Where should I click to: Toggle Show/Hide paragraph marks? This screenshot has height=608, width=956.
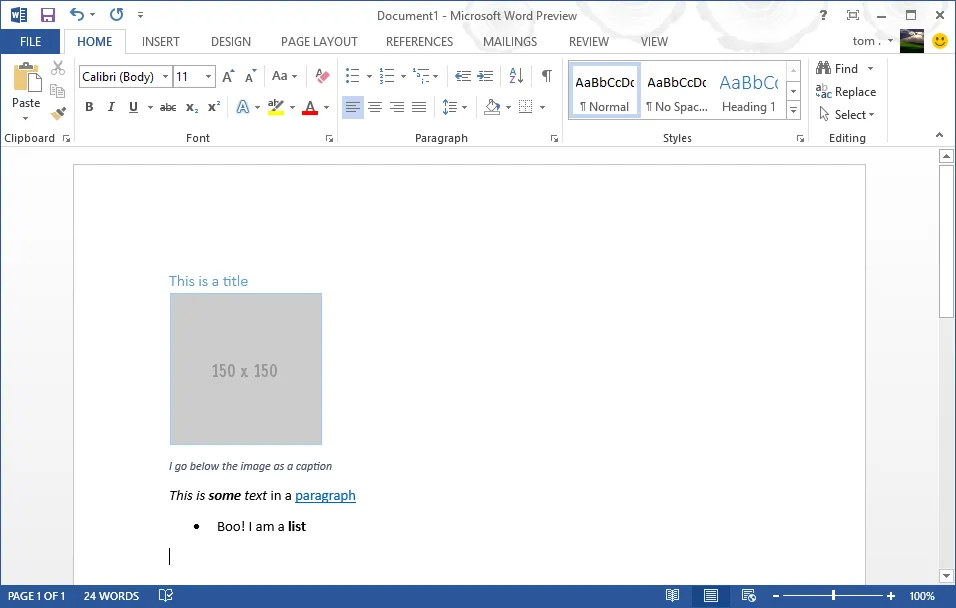point(546,76)
